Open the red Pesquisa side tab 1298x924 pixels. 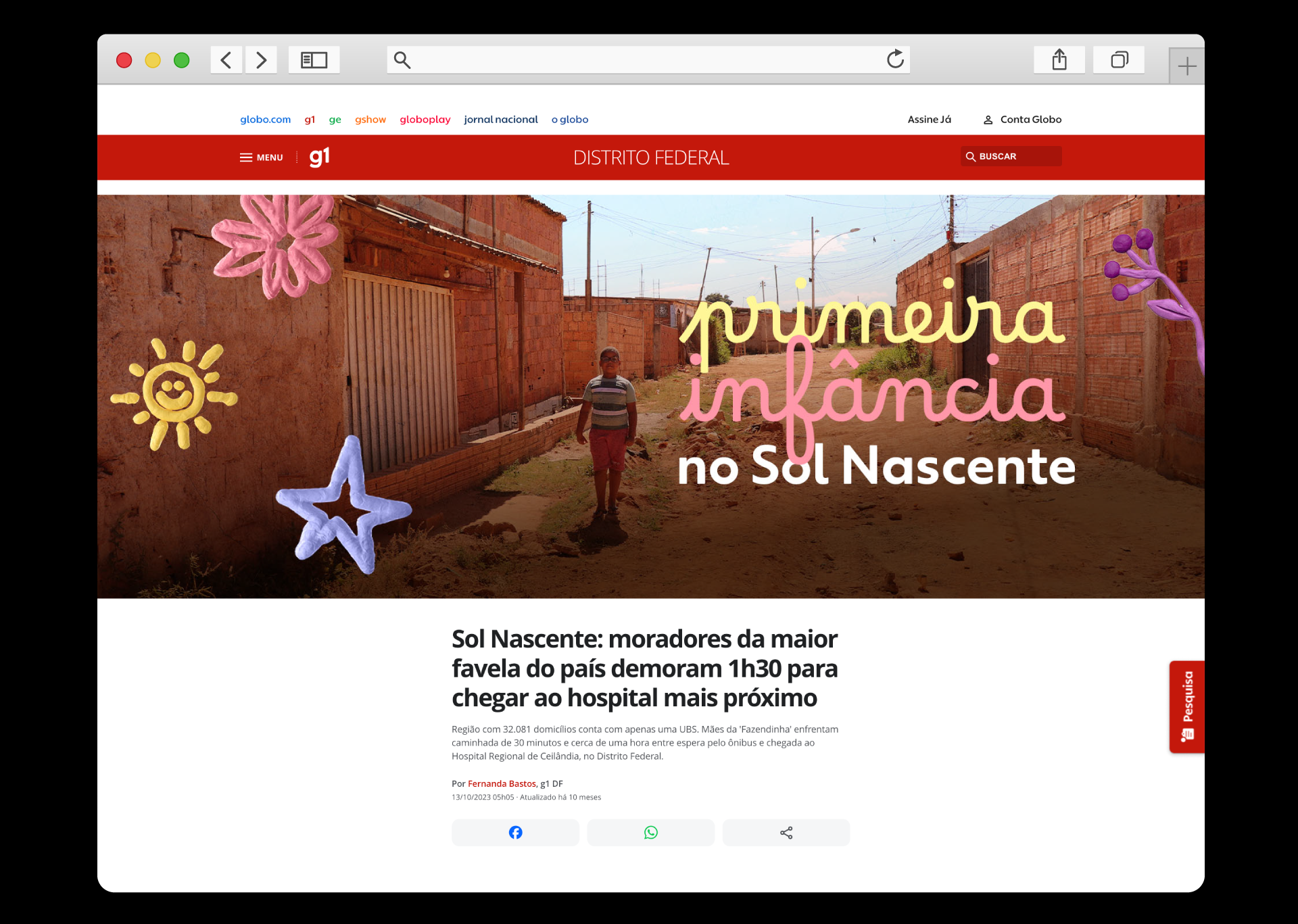[x=1186, y=706]
